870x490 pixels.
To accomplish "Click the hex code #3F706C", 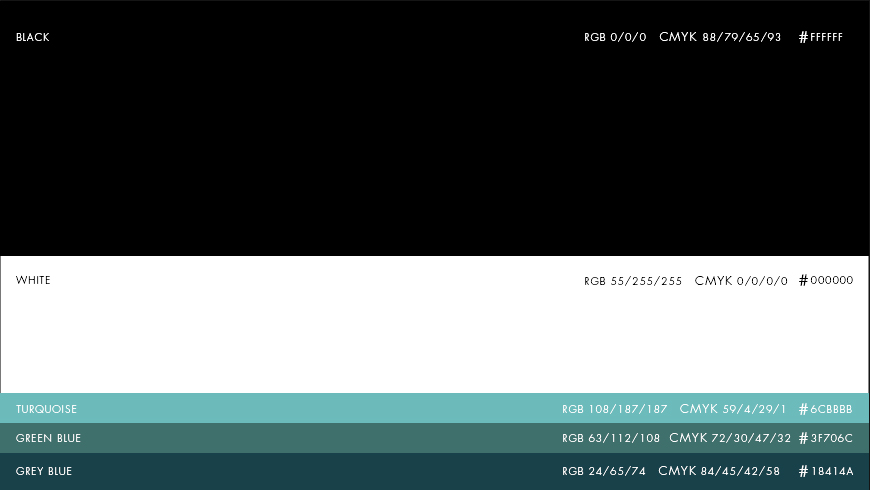I will pos(826,438).
